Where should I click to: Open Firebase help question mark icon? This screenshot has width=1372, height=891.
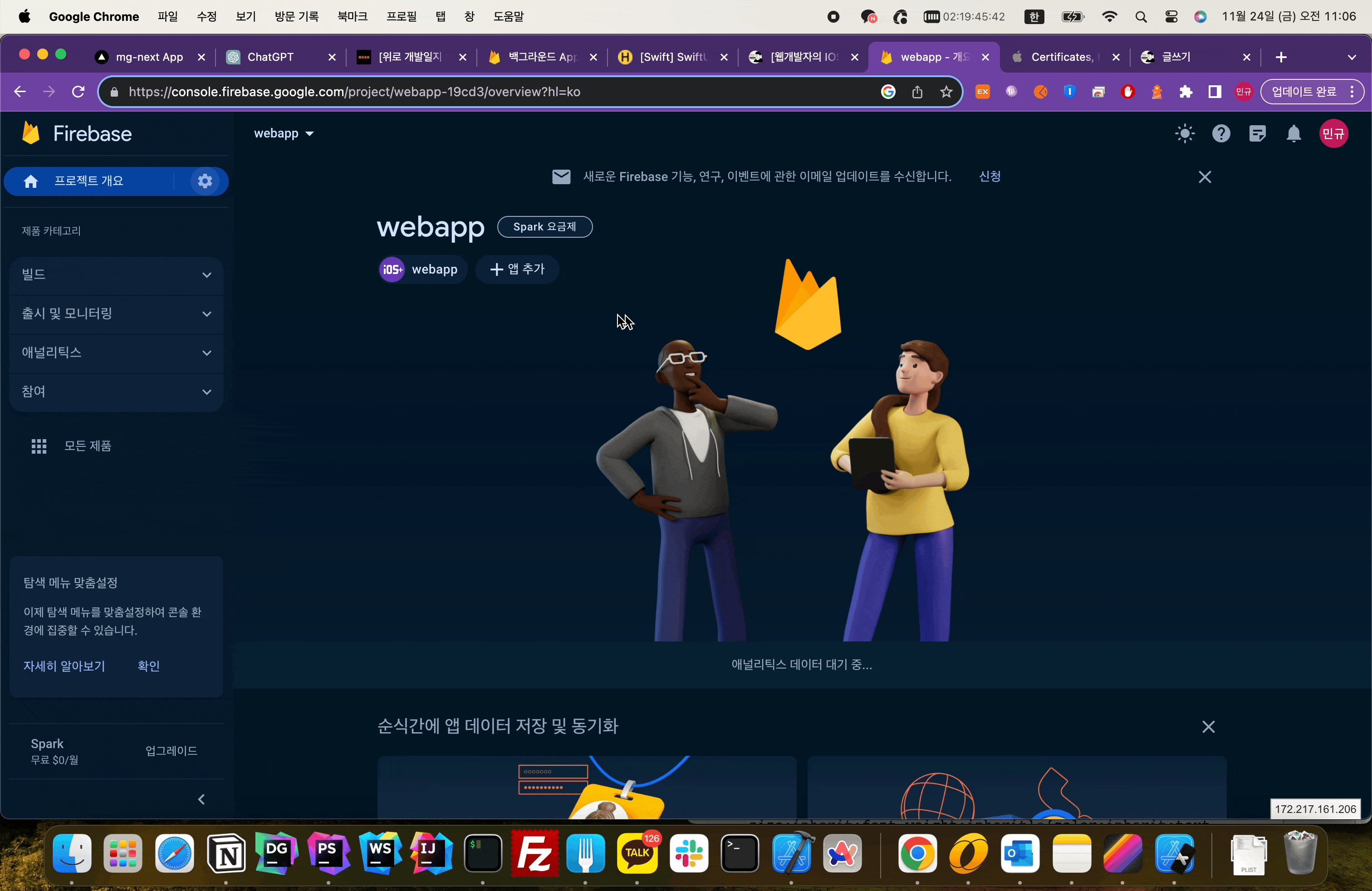click(x=1220, y=134)
